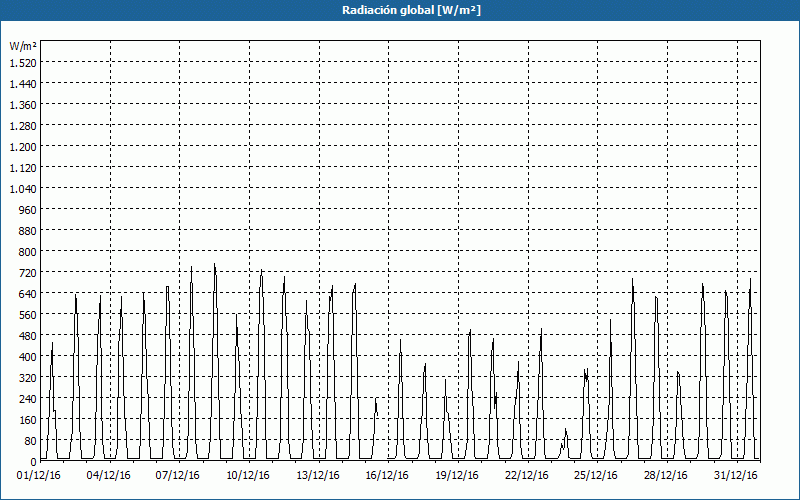800x500 pixels.
Task: Click the 28/12/16 date label
Action: (666, 476)
